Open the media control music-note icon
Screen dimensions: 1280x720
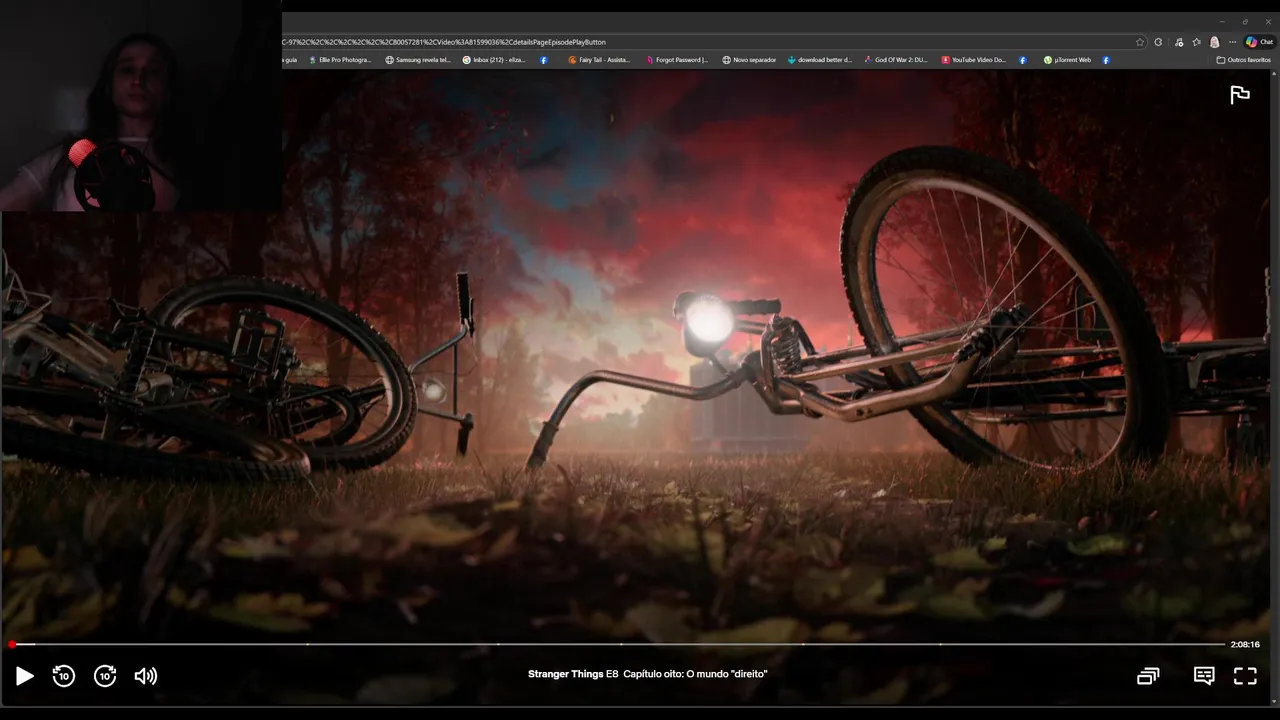1179,42
